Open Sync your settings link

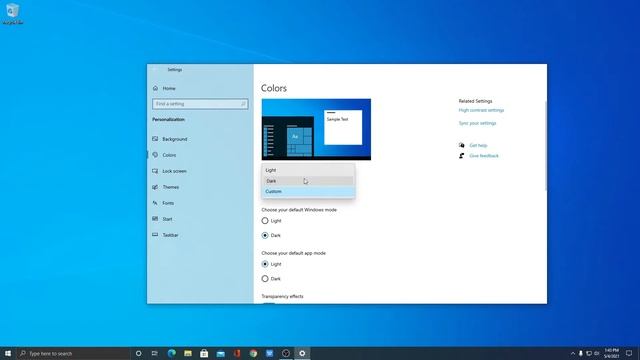pos(477,123)
